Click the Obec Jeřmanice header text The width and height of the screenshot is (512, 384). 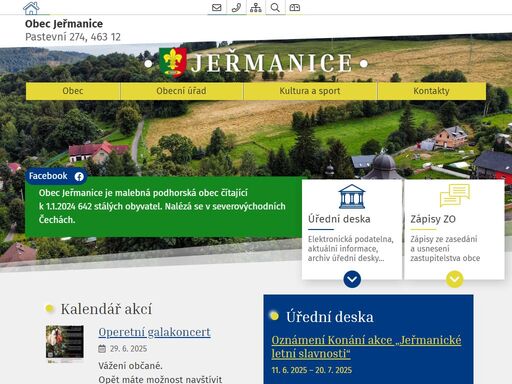[64, 24]
